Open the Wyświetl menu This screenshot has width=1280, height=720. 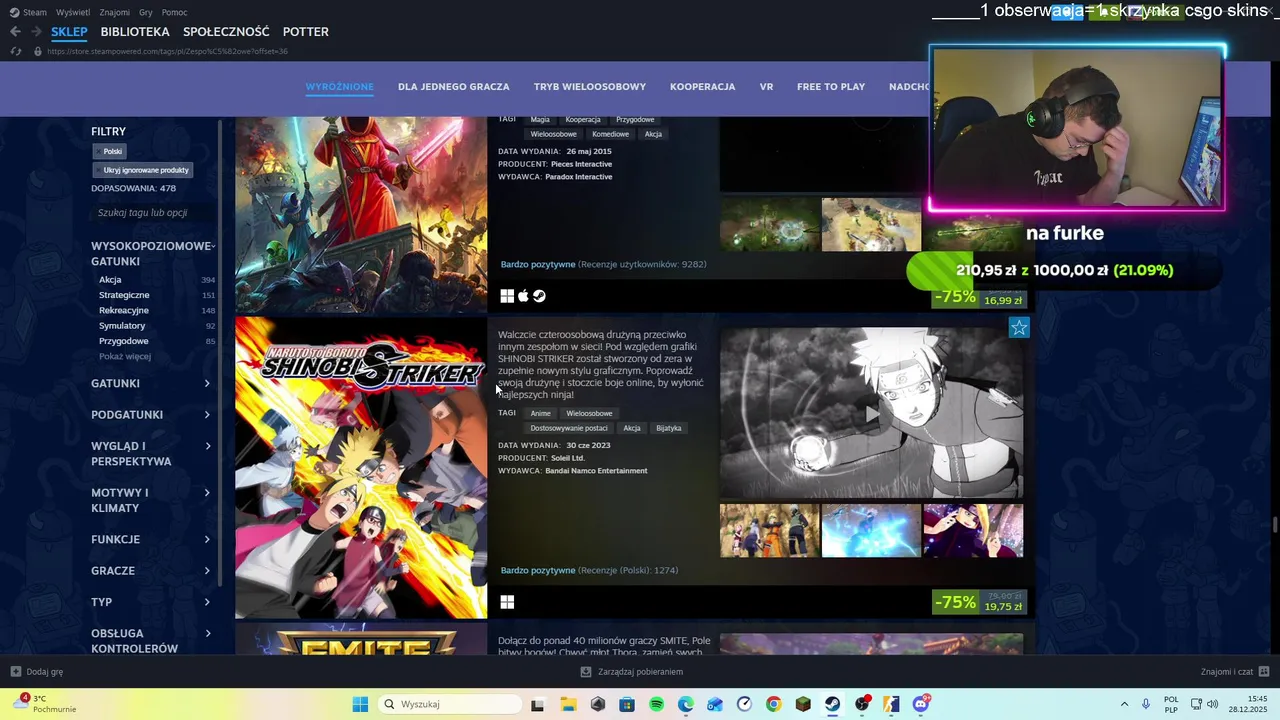pos(73,12)
